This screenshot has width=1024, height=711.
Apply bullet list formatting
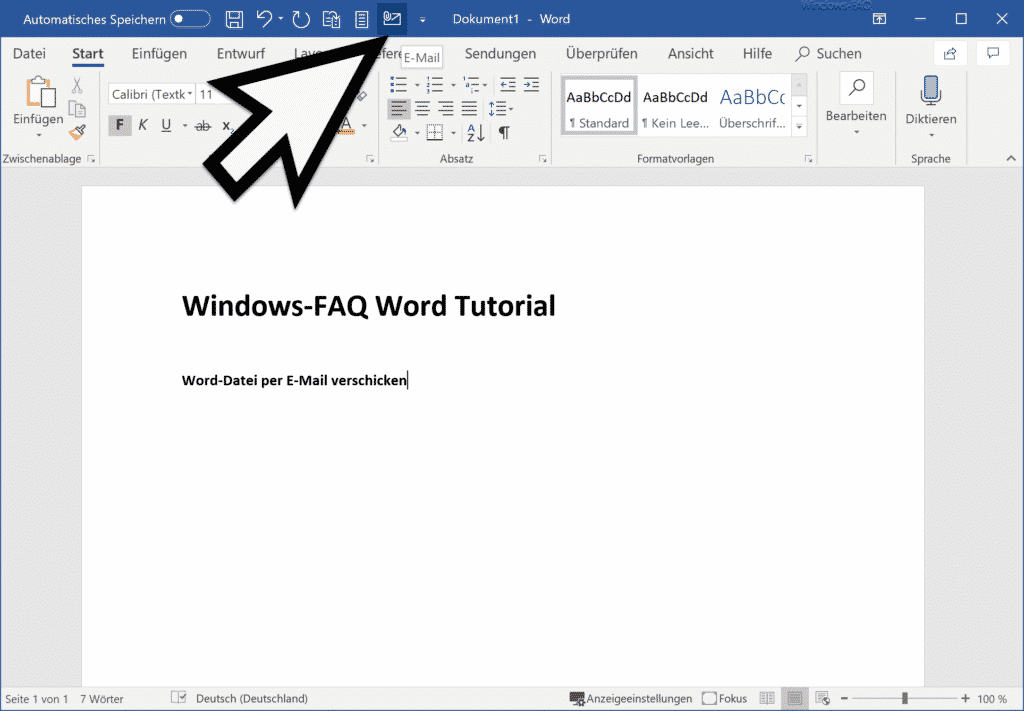398,84
